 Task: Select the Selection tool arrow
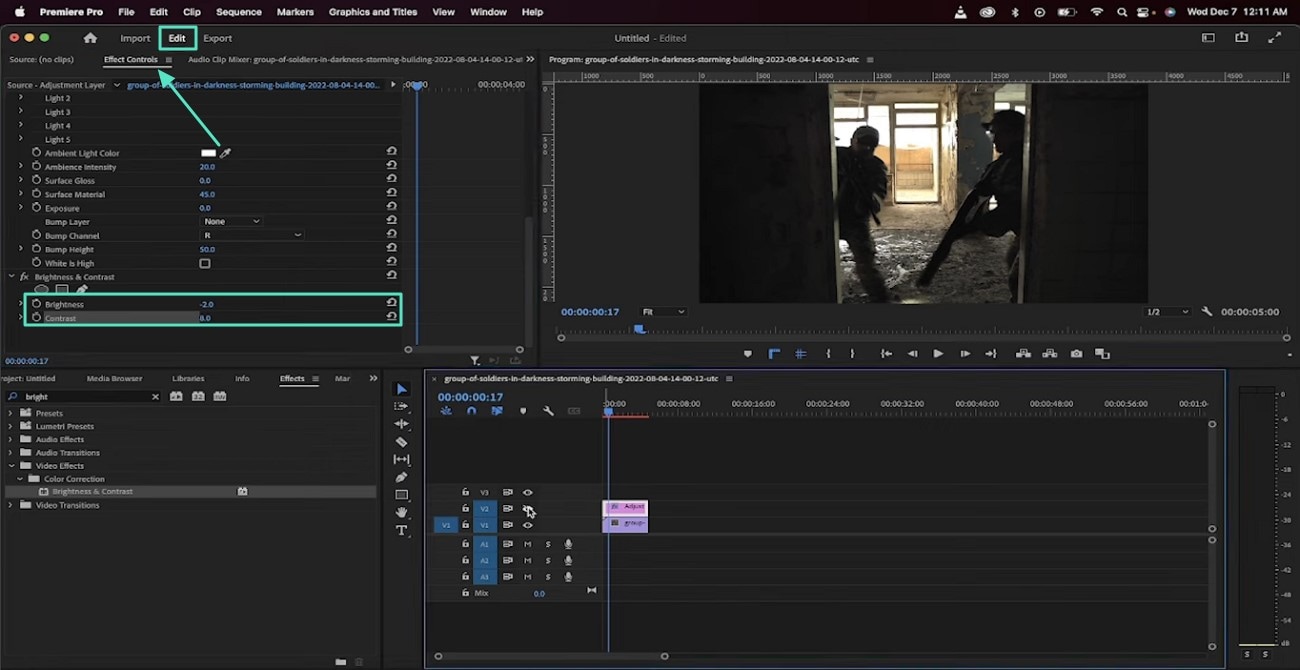(x=402, y=389)
